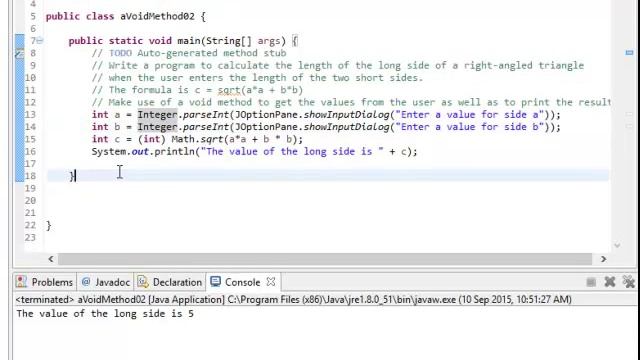Click the terminated launch description line

pyautogui.click(x=293, y=300)
